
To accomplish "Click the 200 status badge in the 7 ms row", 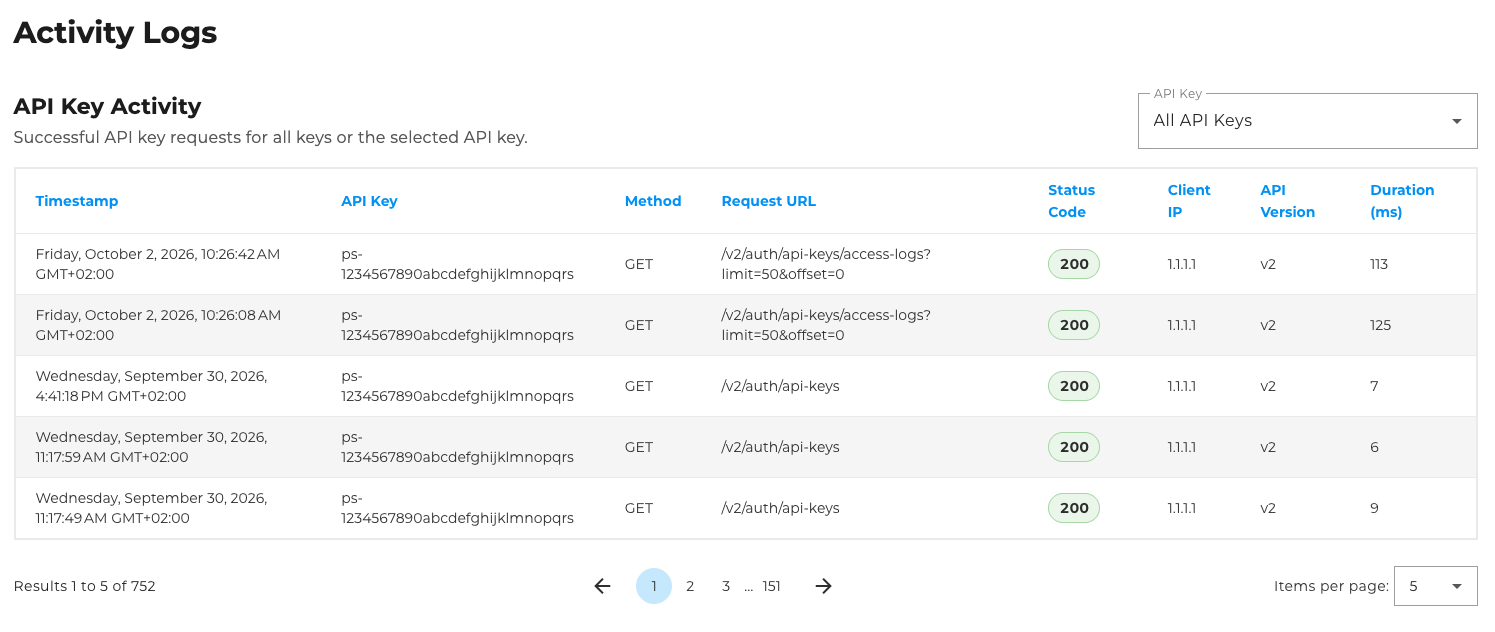I will point(1074,386).
